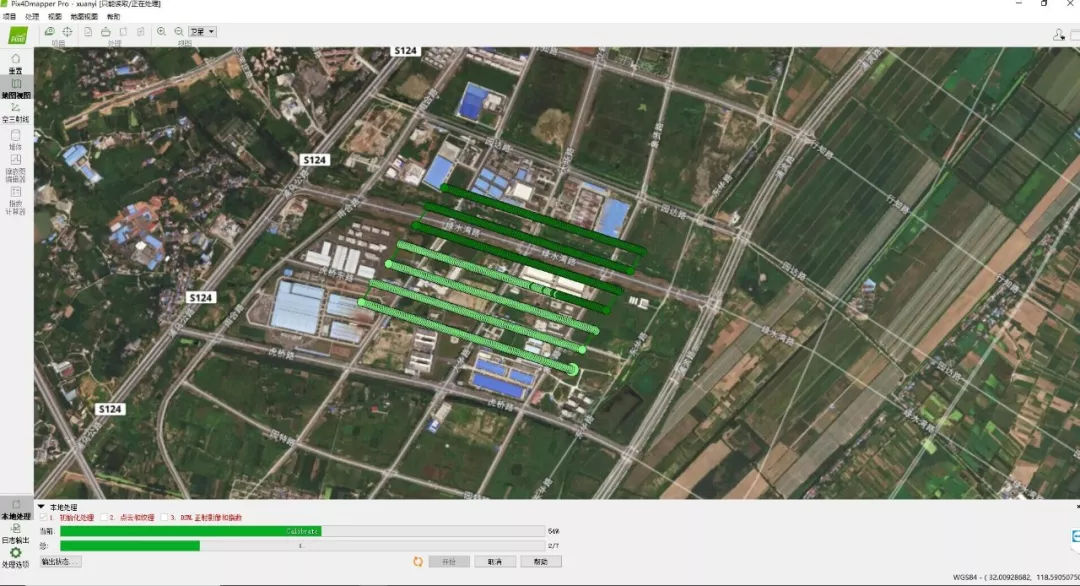Click the Calibrate current progress bar

[302, 531]
